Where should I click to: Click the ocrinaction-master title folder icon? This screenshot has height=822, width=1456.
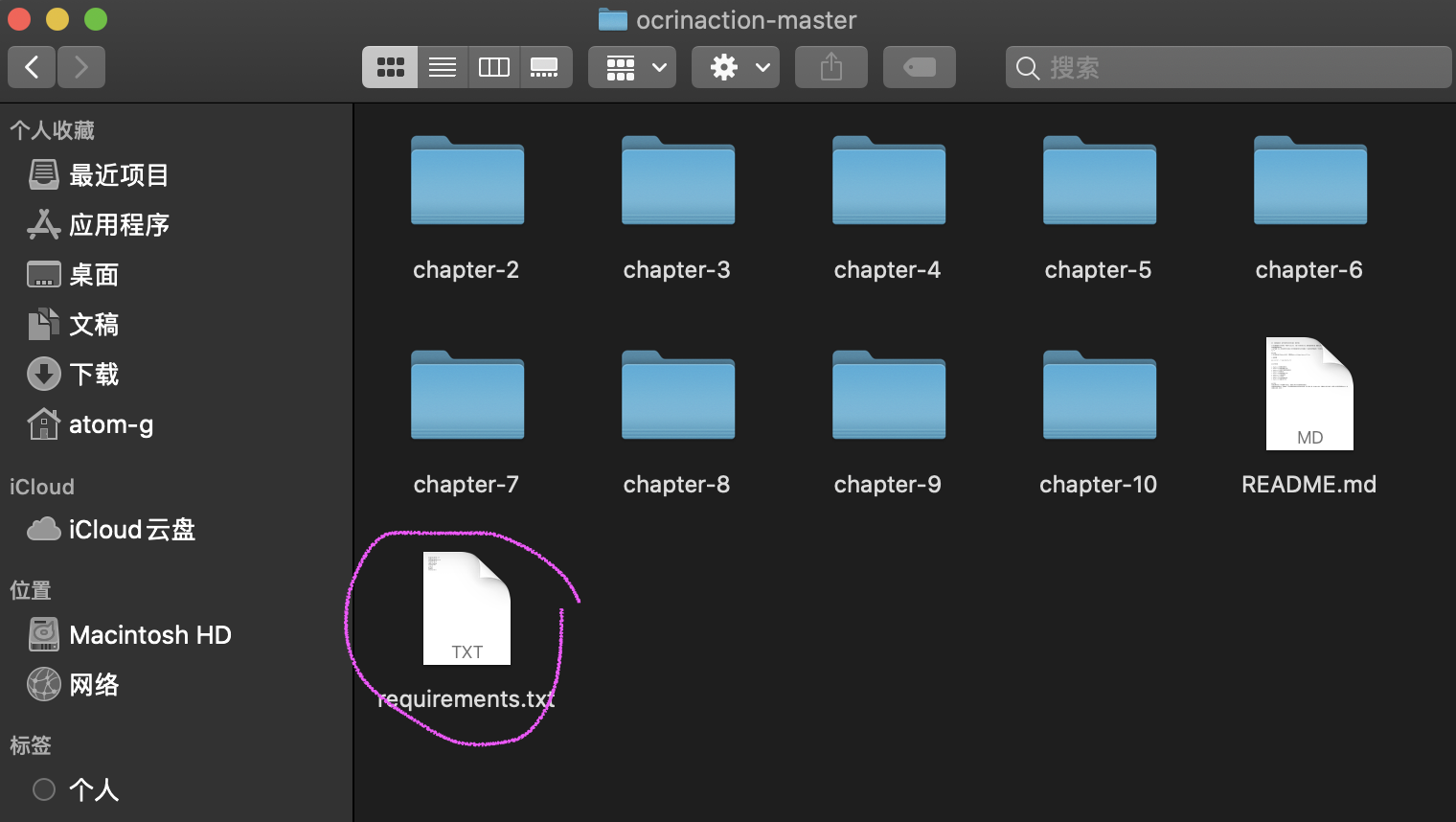[613, 19]
